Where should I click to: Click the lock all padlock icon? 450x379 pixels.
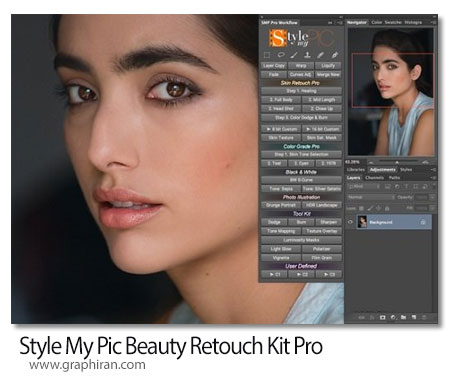(x=387, y=208)
